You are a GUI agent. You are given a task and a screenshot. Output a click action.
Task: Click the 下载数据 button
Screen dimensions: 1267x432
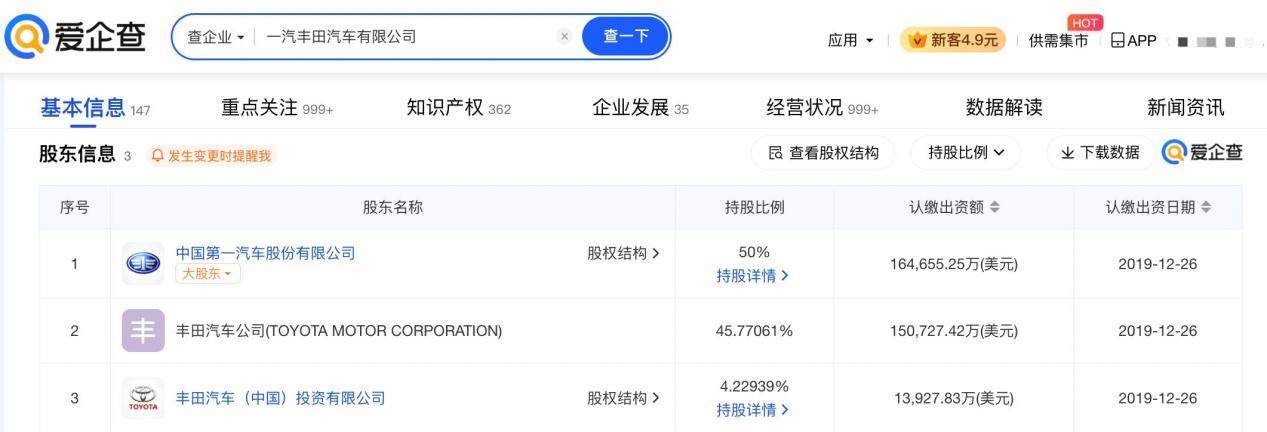point(1100,153)
